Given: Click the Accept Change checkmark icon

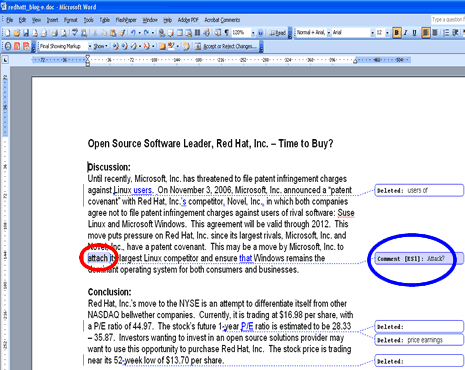Looking at the screenshot, I should [x=134, y=46].
